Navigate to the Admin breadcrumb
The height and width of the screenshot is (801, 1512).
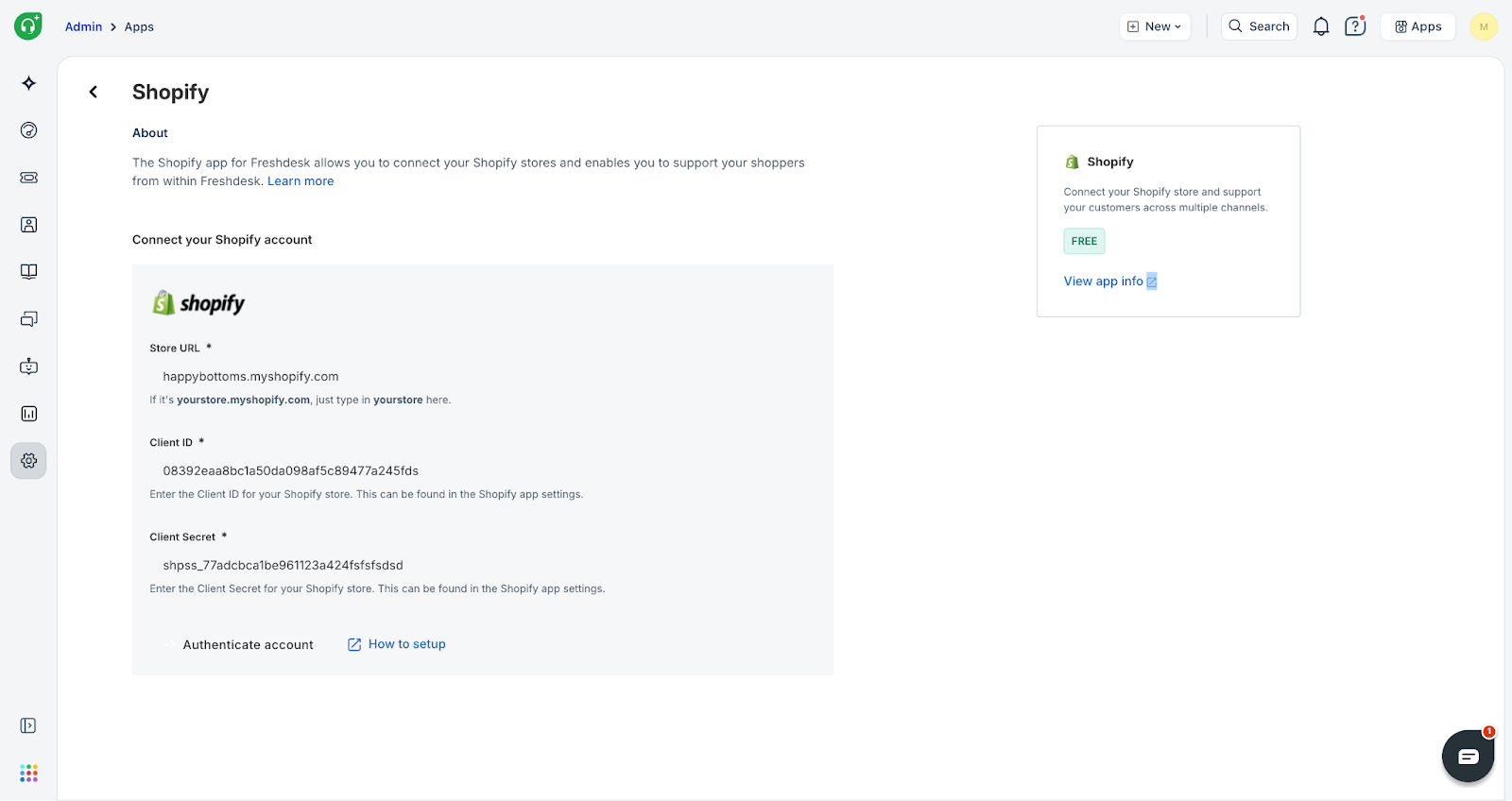(83, 26)
